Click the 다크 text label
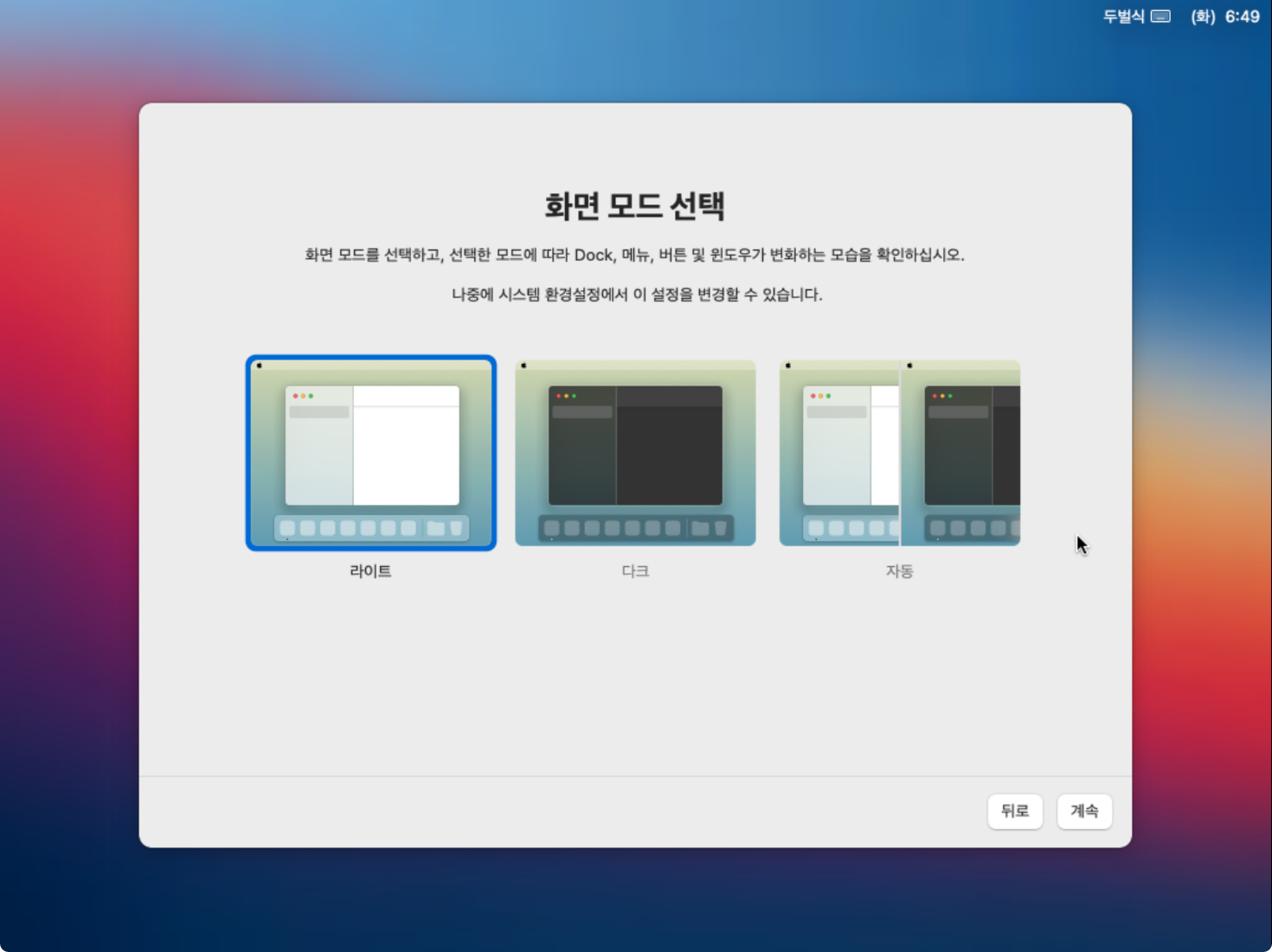The height and width of the screenshot is (952, 1272). pyautogui.click(x=635, y=571)
